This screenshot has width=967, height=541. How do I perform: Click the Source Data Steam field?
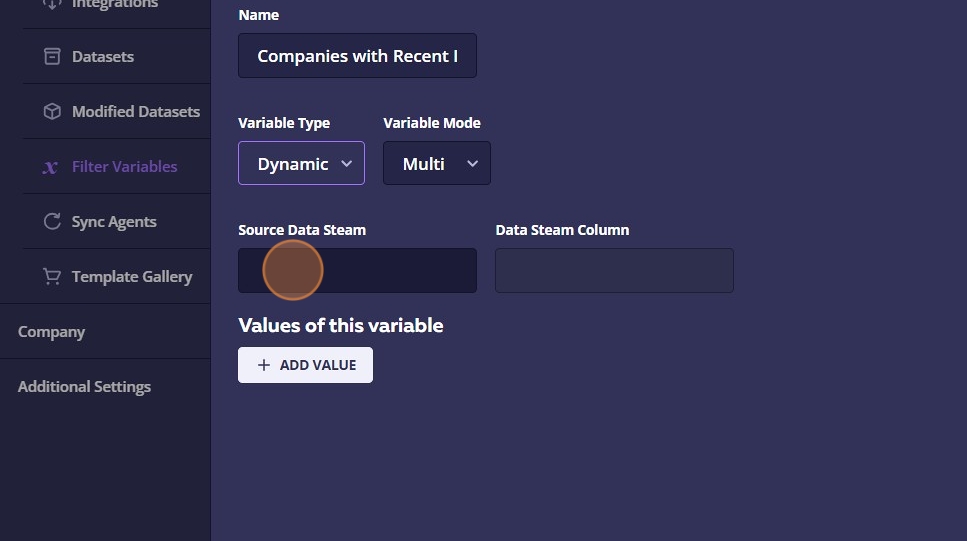[357, 270]
